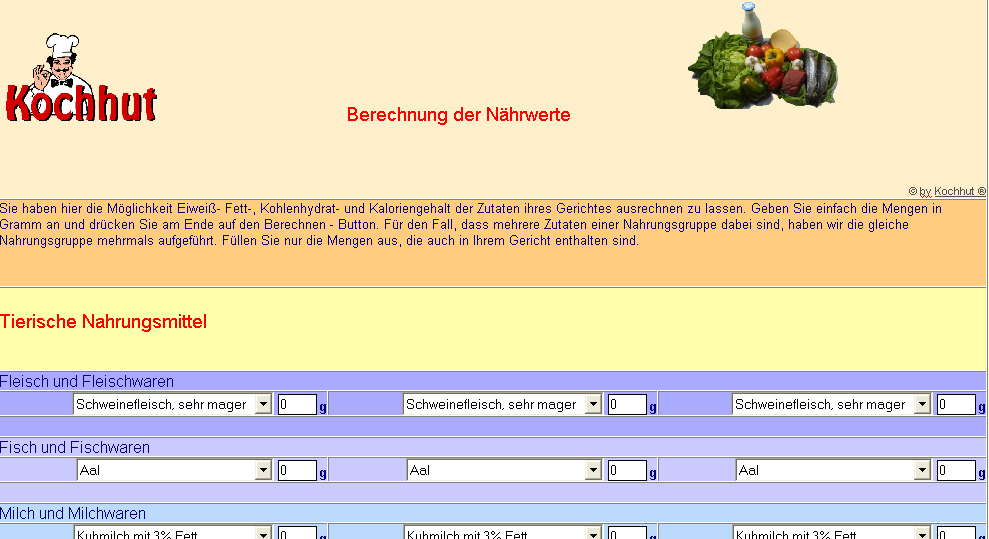Focus the gram field beside the leftmost Schweinefleisch dropdown
This screenshot has height=539, width=989.
pyautogui.click(x=297, y=404)
